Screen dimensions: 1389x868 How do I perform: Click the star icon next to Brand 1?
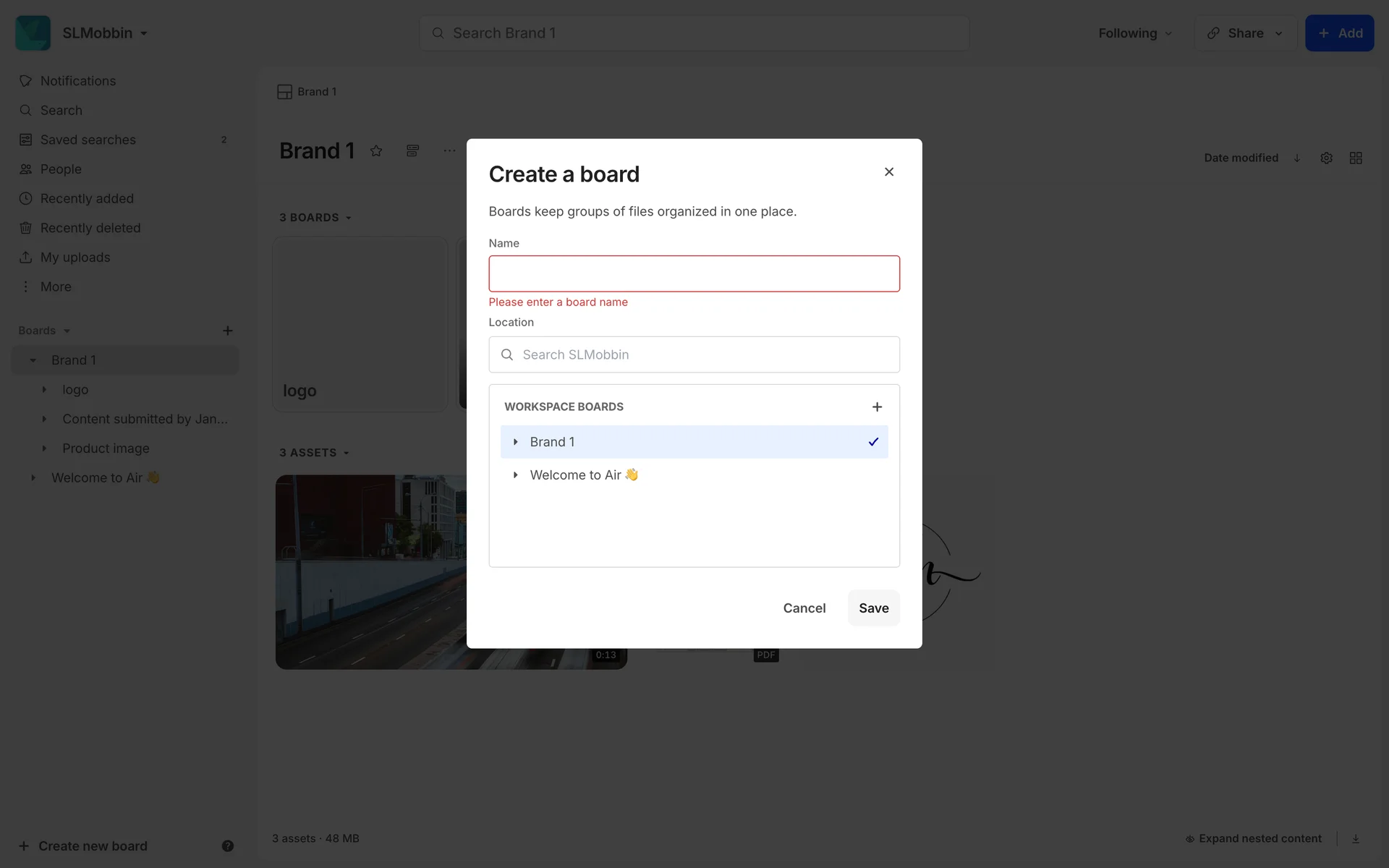click(x=376, y=150)
